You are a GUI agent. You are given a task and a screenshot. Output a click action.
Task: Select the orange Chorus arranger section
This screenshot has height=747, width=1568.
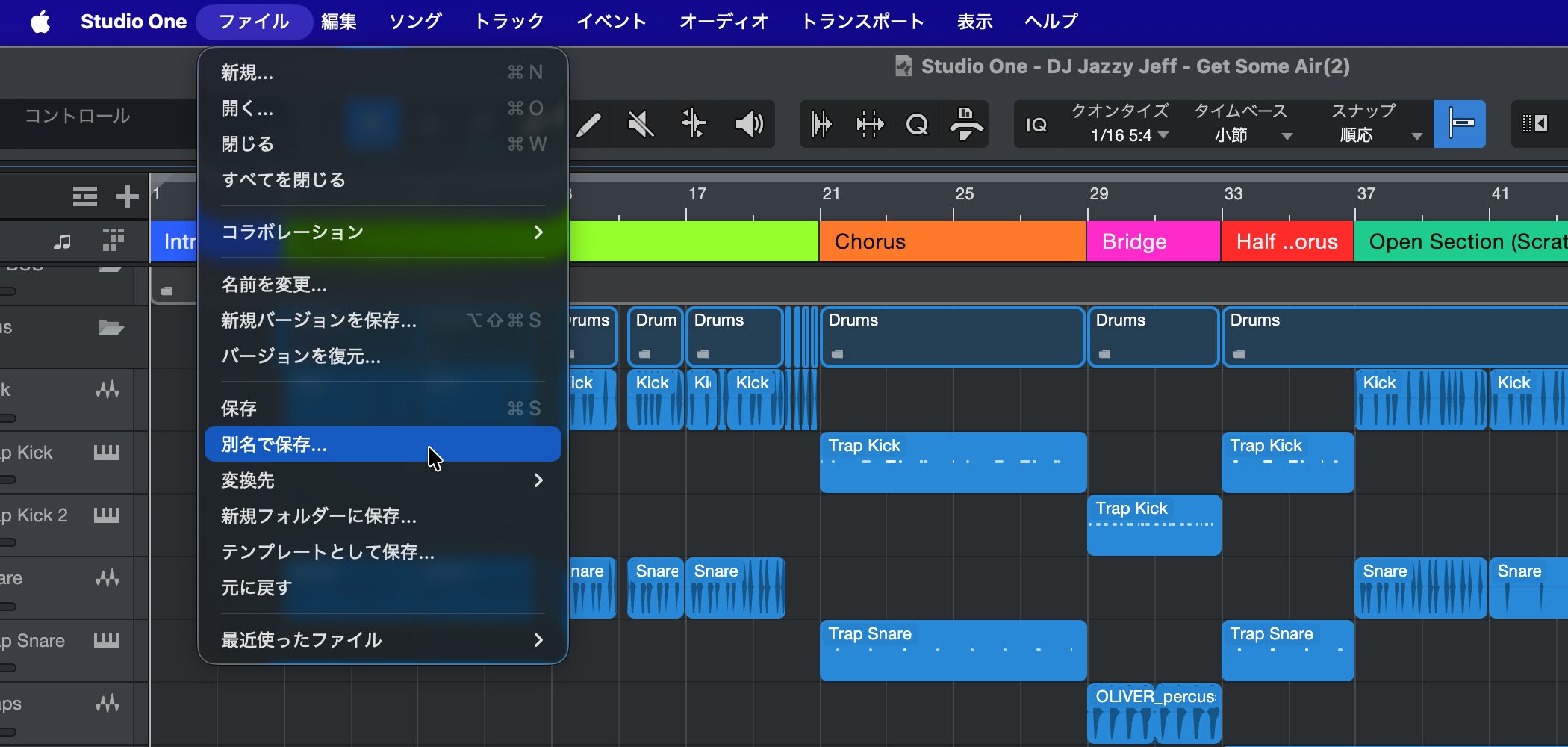(x=952, y=242)
